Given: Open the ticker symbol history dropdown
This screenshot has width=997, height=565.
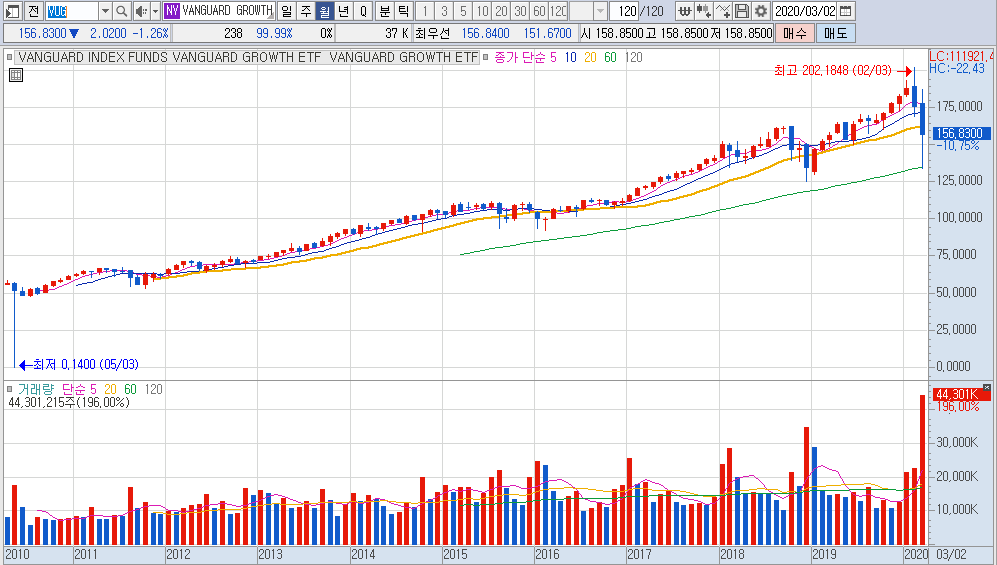Looking at the screenshot, I should (x=106, y=11).
